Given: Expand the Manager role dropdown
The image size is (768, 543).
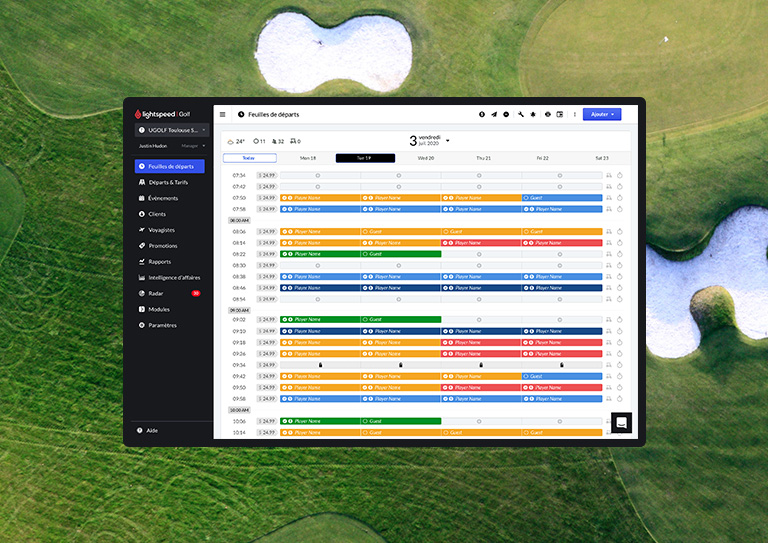Looking at the screenshot, I should pyautogui.click(x=203, y=146).
